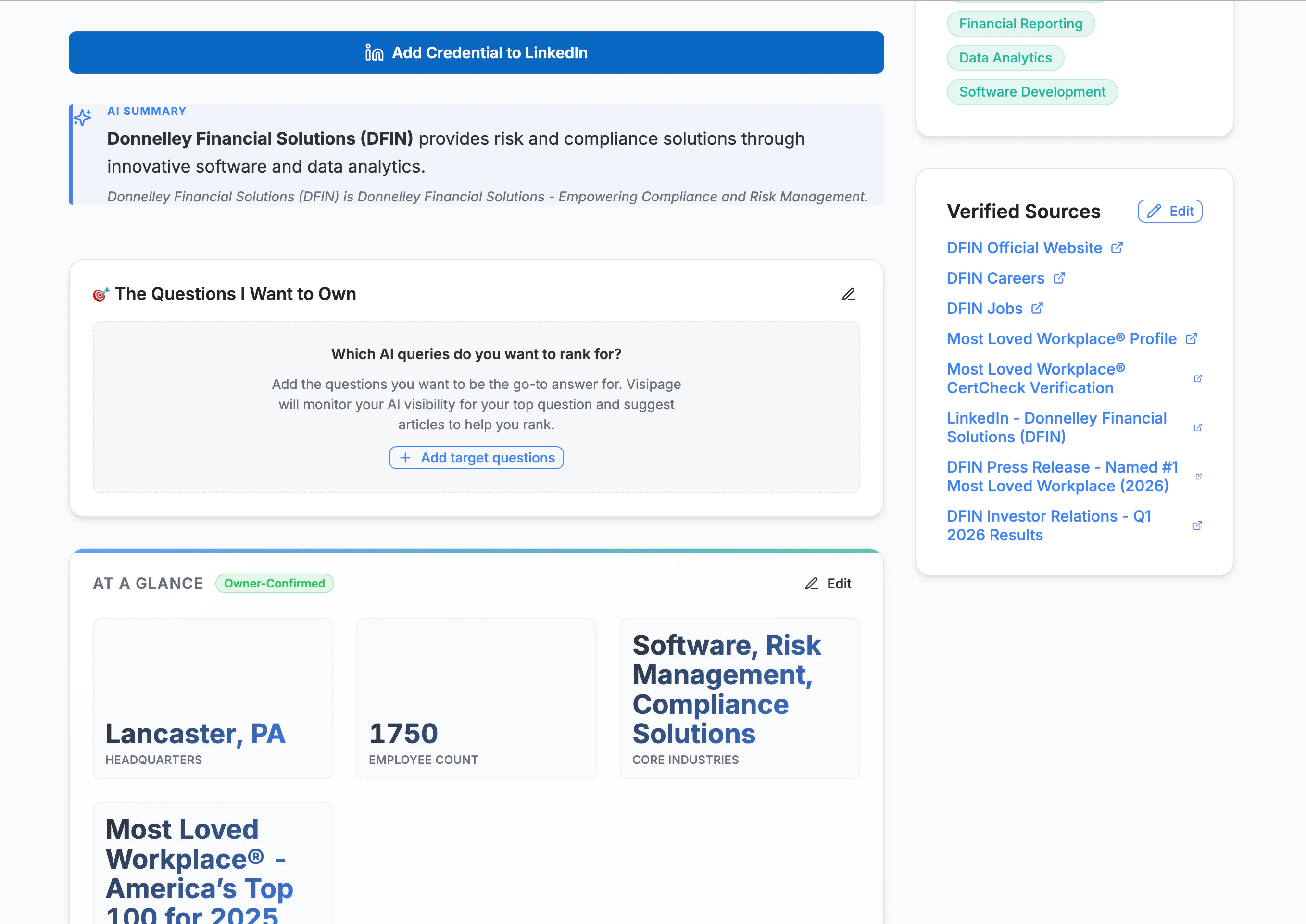Open Most Loved Workplace® CertCheck Verification link

tap(1036, 378)
